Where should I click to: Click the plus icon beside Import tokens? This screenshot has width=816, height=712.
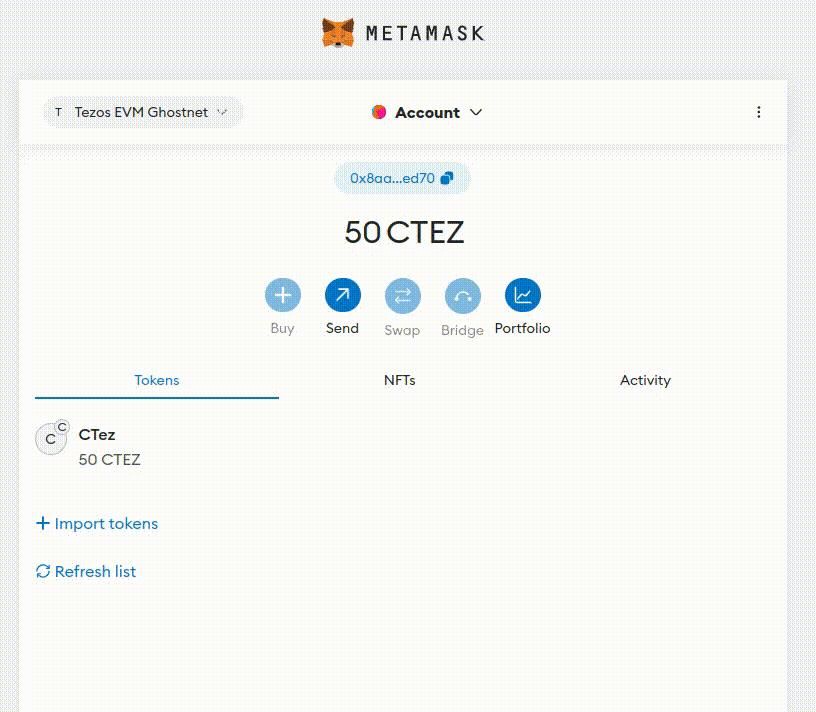point(42,523)
